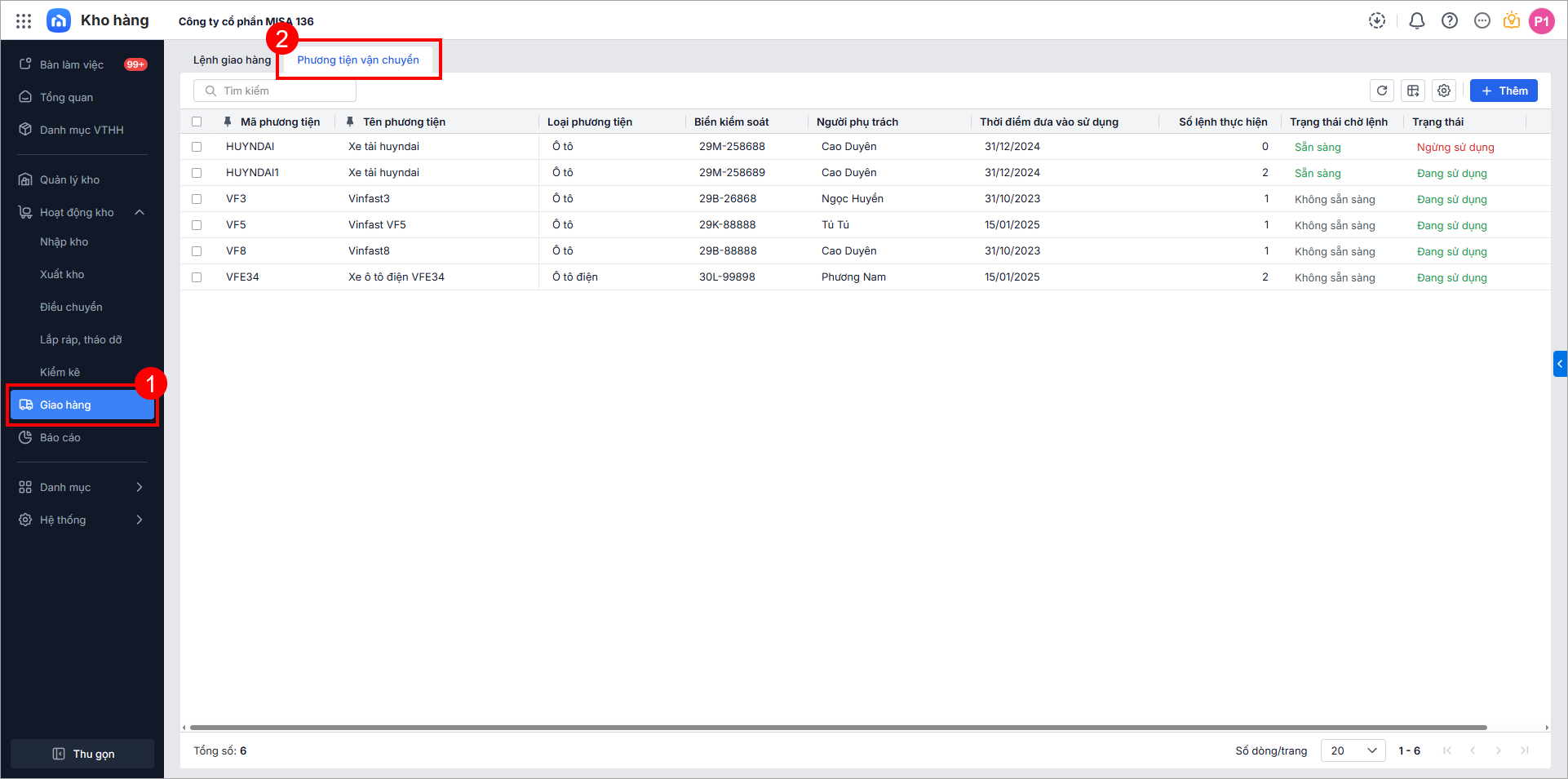The height and width of the screenshot is (779, 1568).
Task: Click in the Tìm kiếm search field
Action: pos(275,91)
